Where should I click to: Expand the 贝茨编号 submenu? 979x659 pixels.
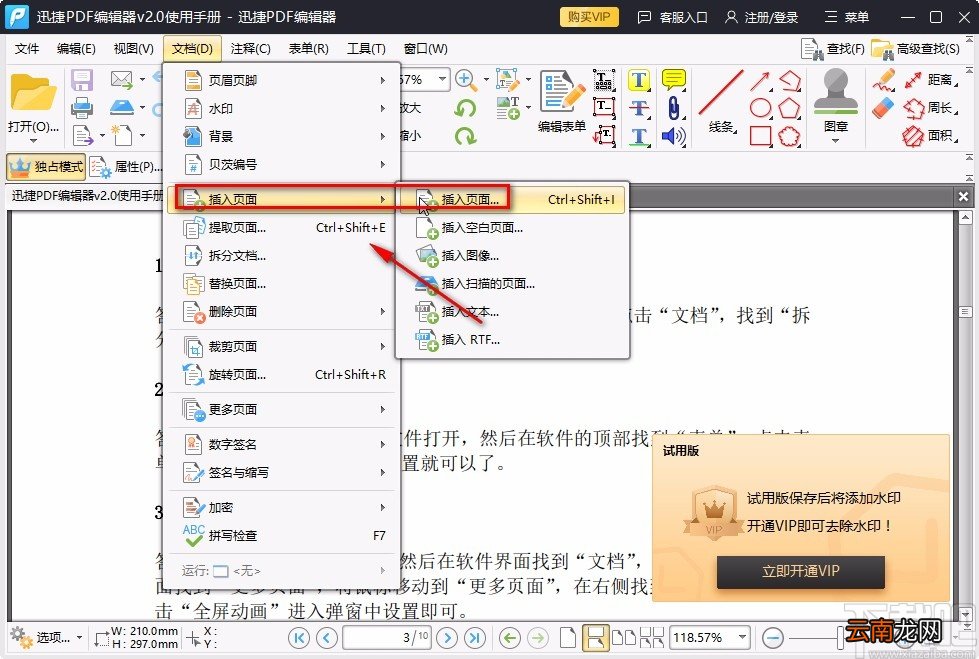coord(285,165)
